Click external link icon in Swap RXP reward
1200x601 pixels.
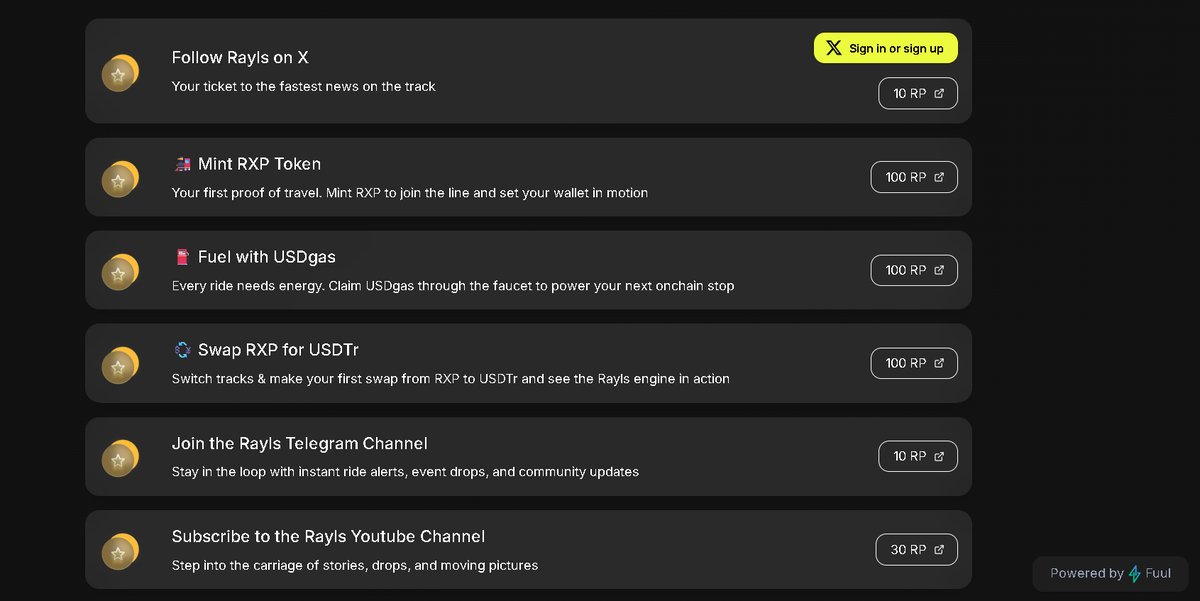(939, 363)
